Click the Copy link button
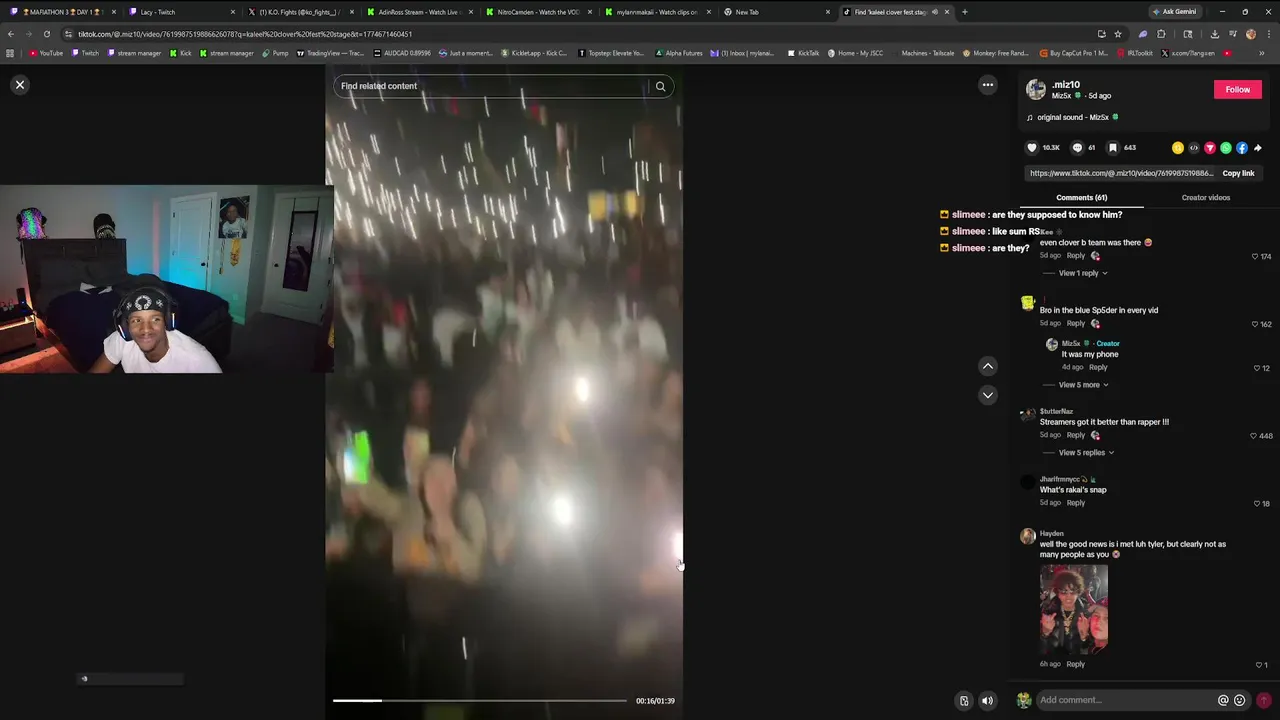 pos(1238,173)
